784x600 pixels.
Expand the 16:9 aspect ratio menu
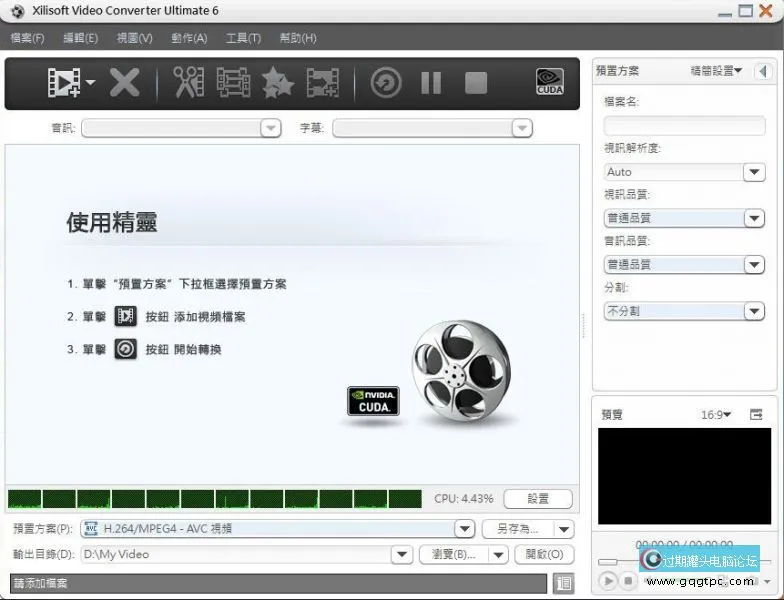tap(716, 414)
